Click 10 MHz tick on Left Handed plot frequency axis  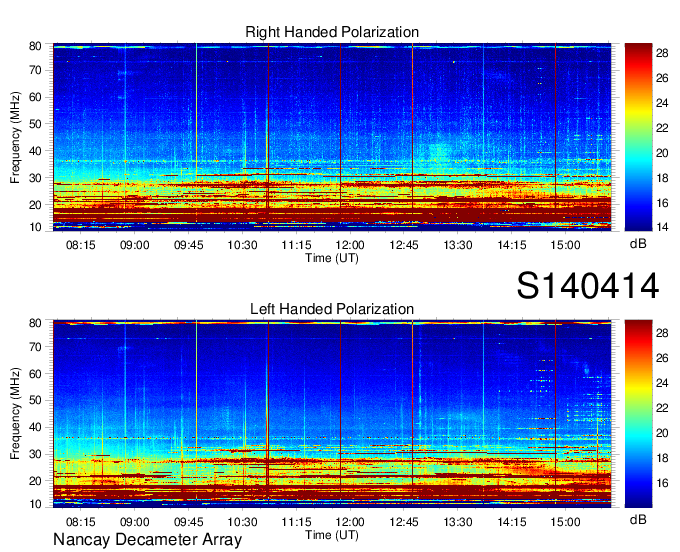tap(35, 504)
